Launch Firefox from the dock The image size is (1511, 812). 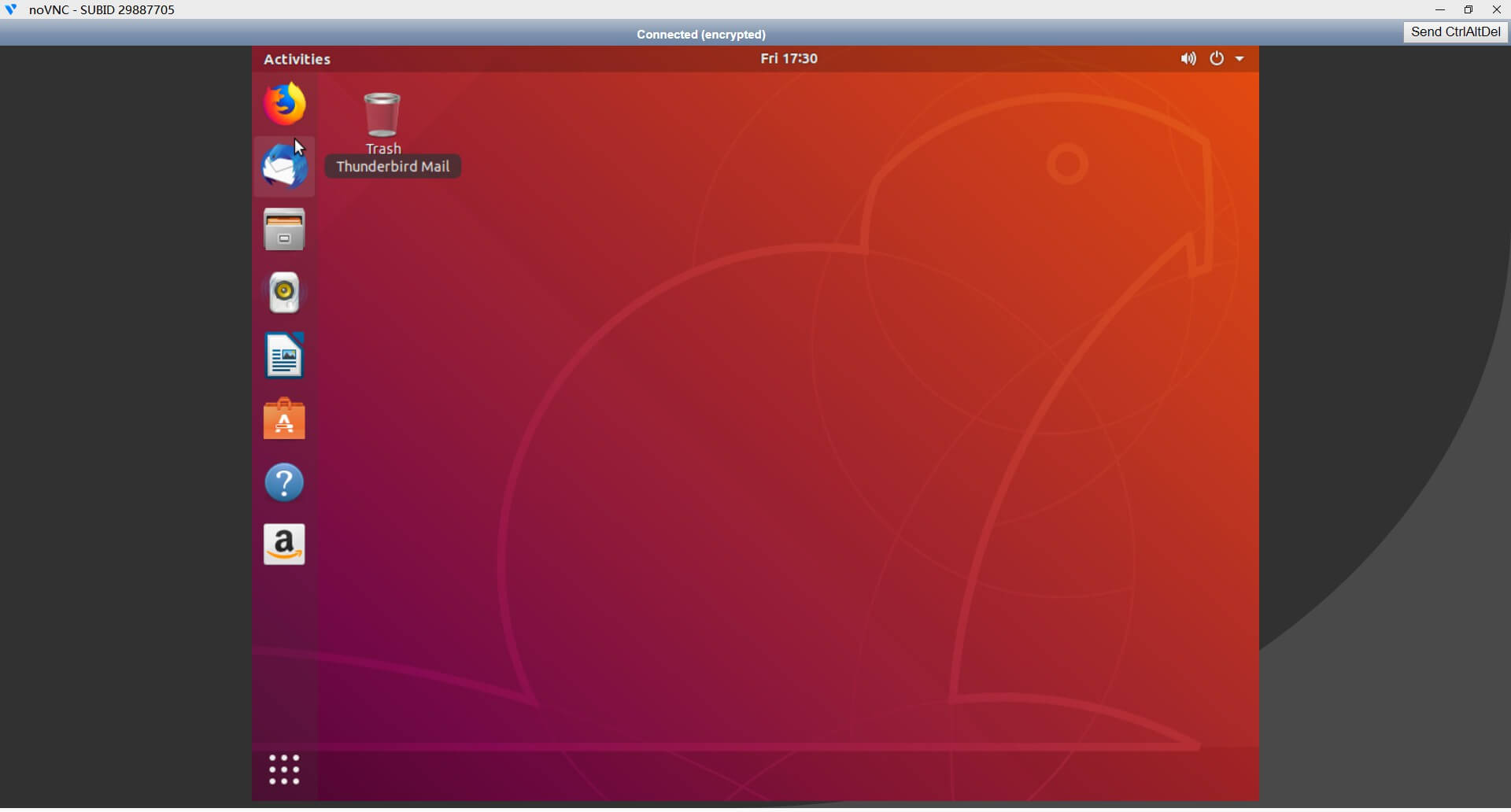point(284,104)
